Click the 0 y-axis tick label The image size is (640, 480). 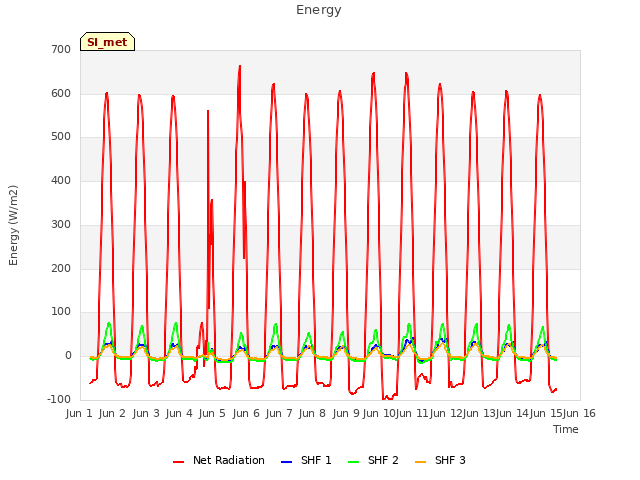click(x=68, y=356)
